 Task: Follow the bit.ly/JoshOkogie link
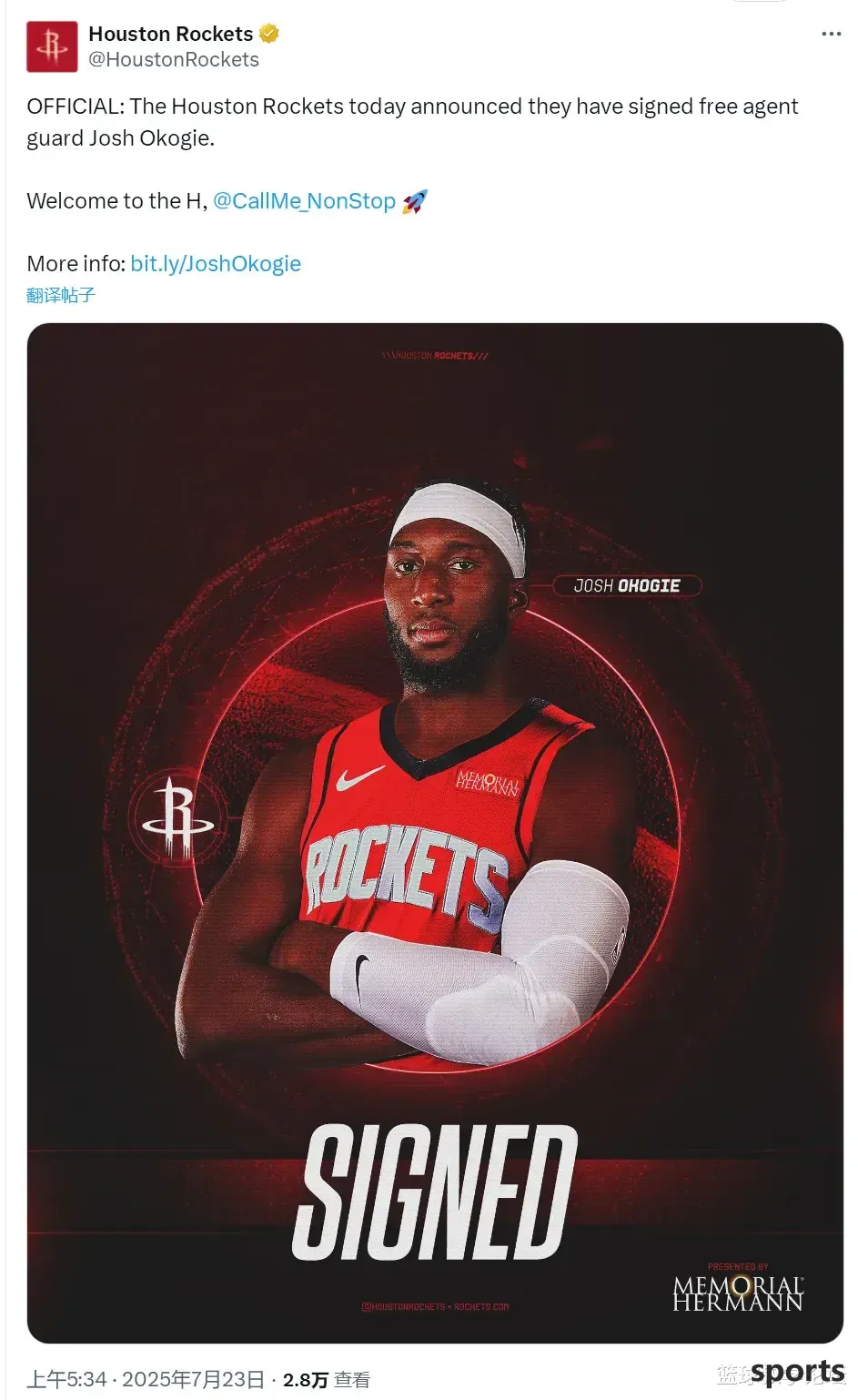216,264
